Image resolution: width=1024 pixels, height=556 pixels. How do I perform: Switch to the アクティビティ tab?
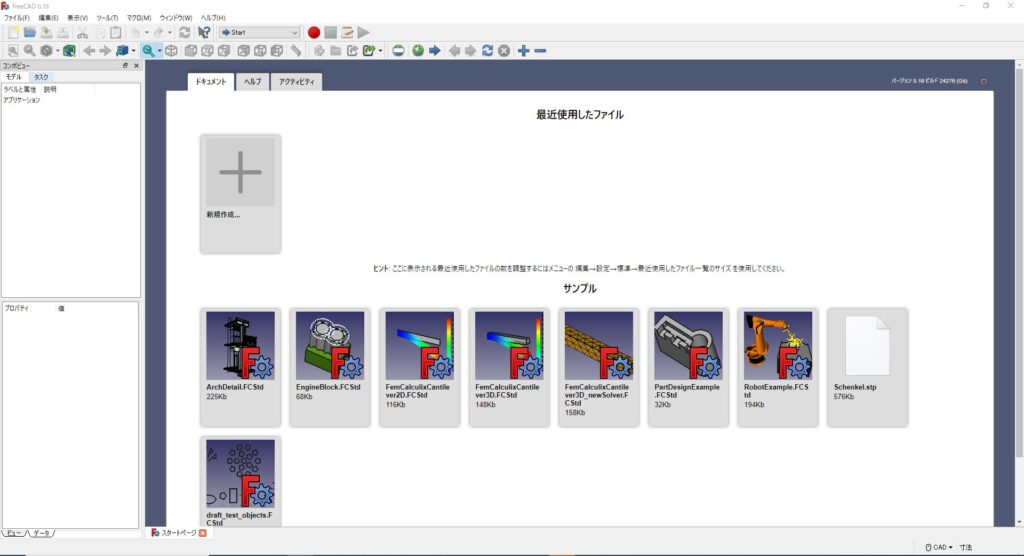(296, 82)
